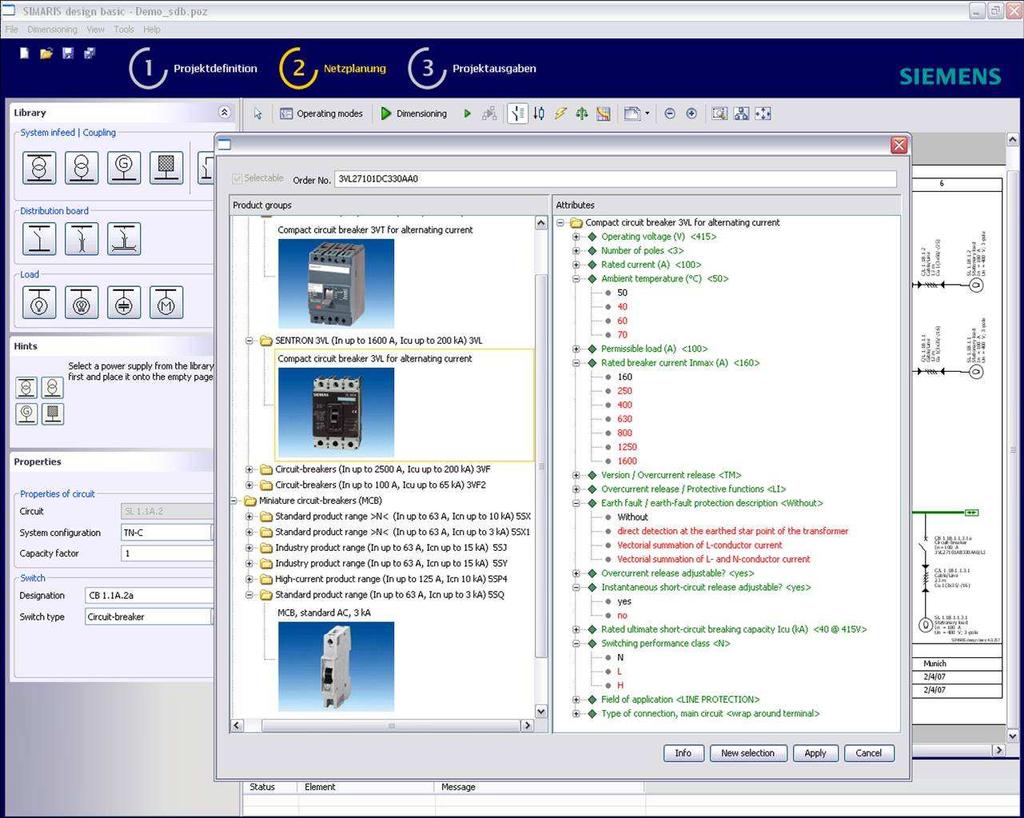Click the zoom in plus icon
This screenshot has width=1024, height=818.
click(x=692, y=114)
